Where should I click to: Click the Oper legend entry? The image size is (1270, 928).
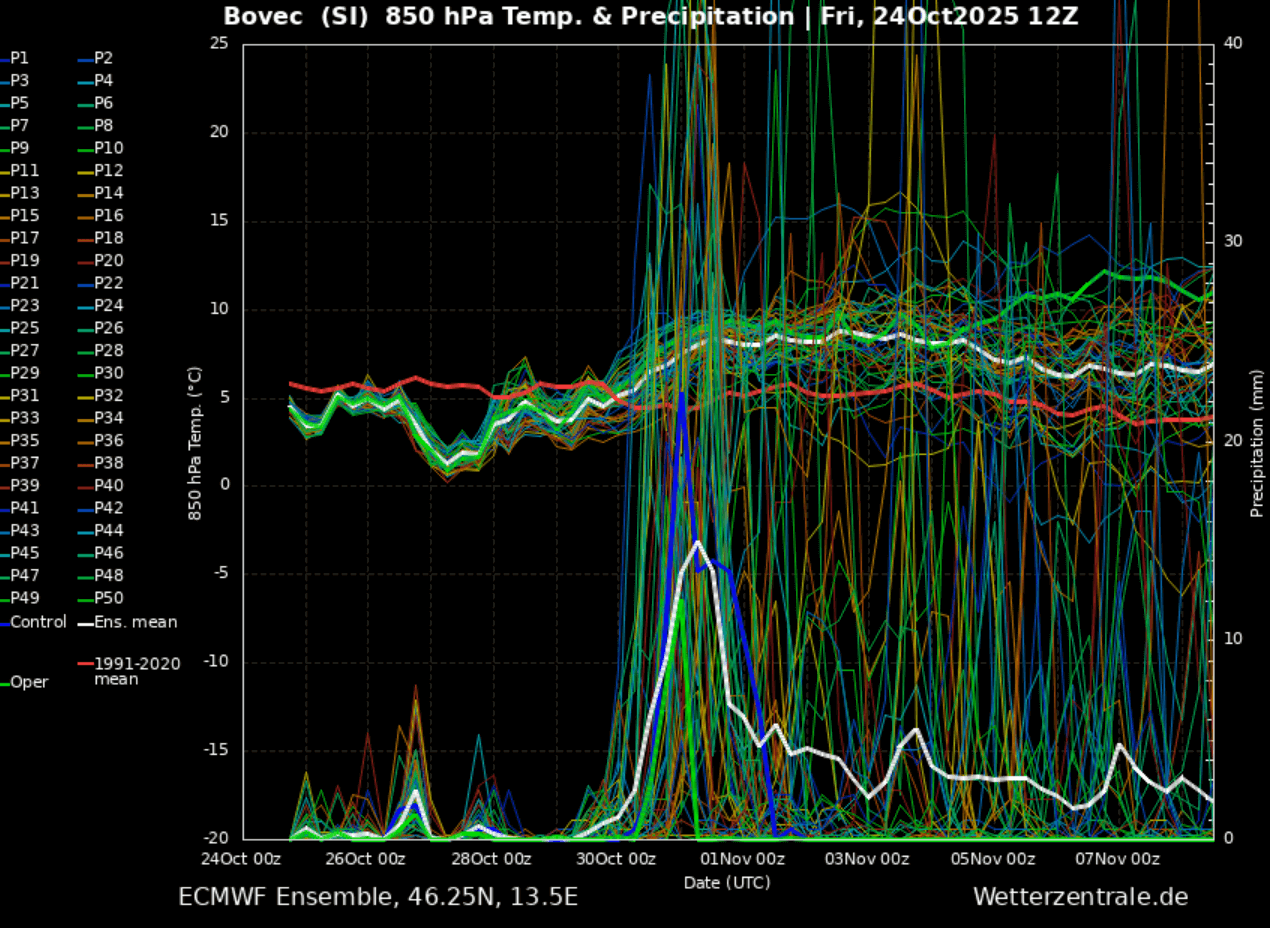29,682
